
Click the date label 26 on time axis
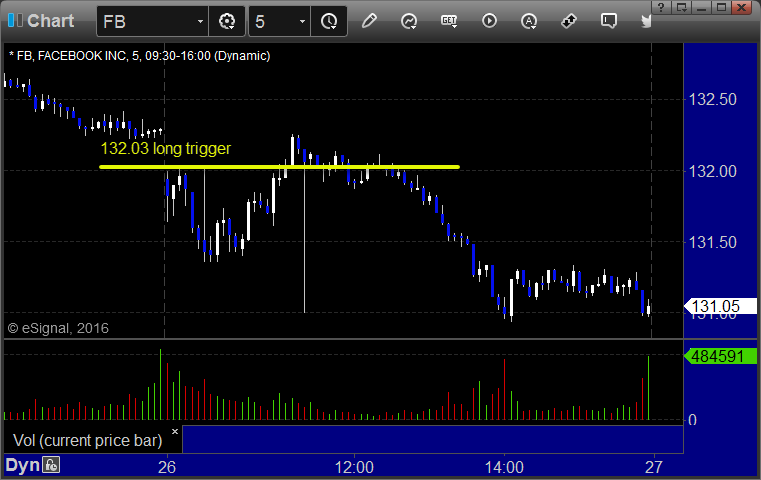coord(167,467)
